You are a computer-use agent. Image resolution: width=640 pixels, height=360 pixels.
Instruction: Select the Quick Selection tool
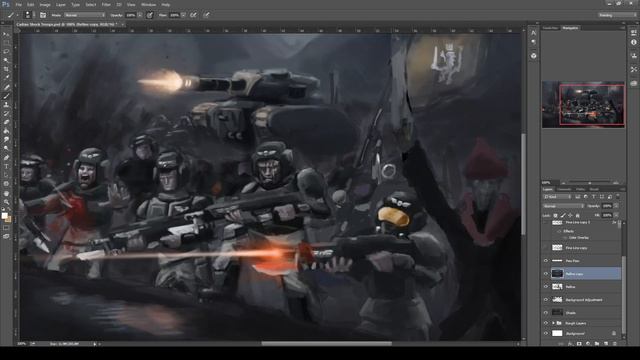click(6, 60)
